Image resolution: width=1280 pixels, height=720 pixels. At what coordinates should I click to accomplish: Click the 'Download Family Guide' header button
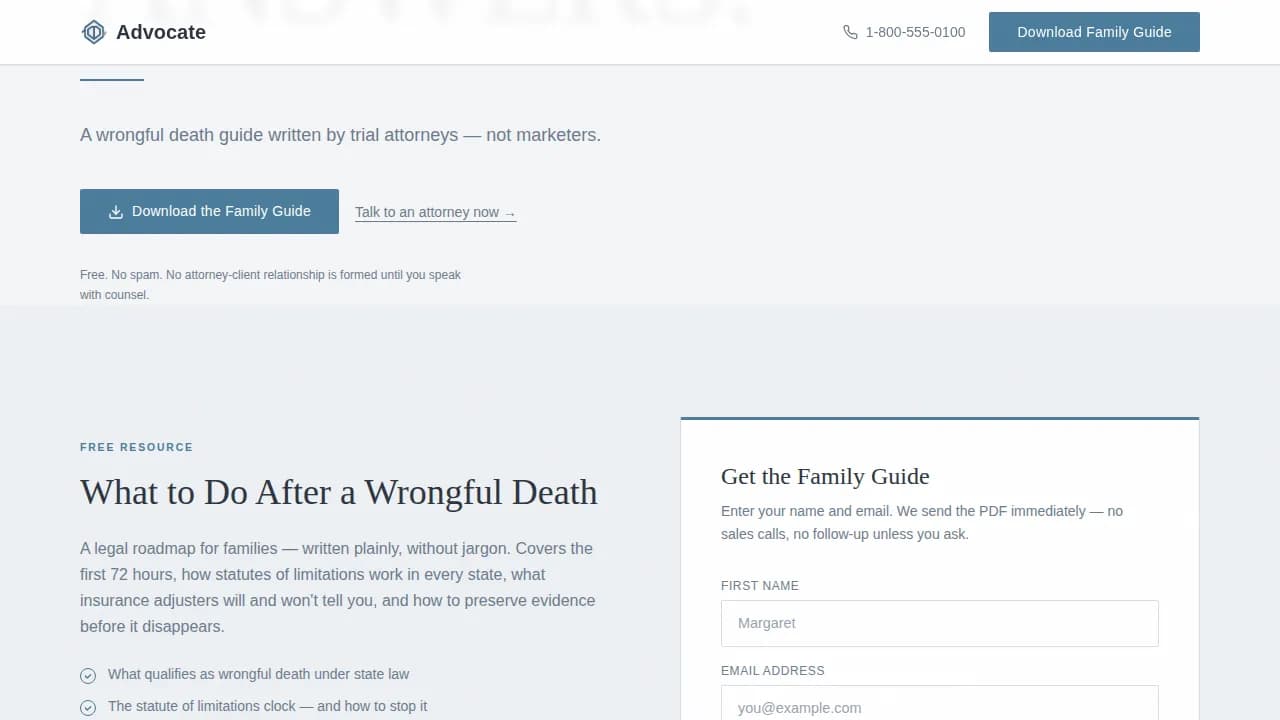1094,32
